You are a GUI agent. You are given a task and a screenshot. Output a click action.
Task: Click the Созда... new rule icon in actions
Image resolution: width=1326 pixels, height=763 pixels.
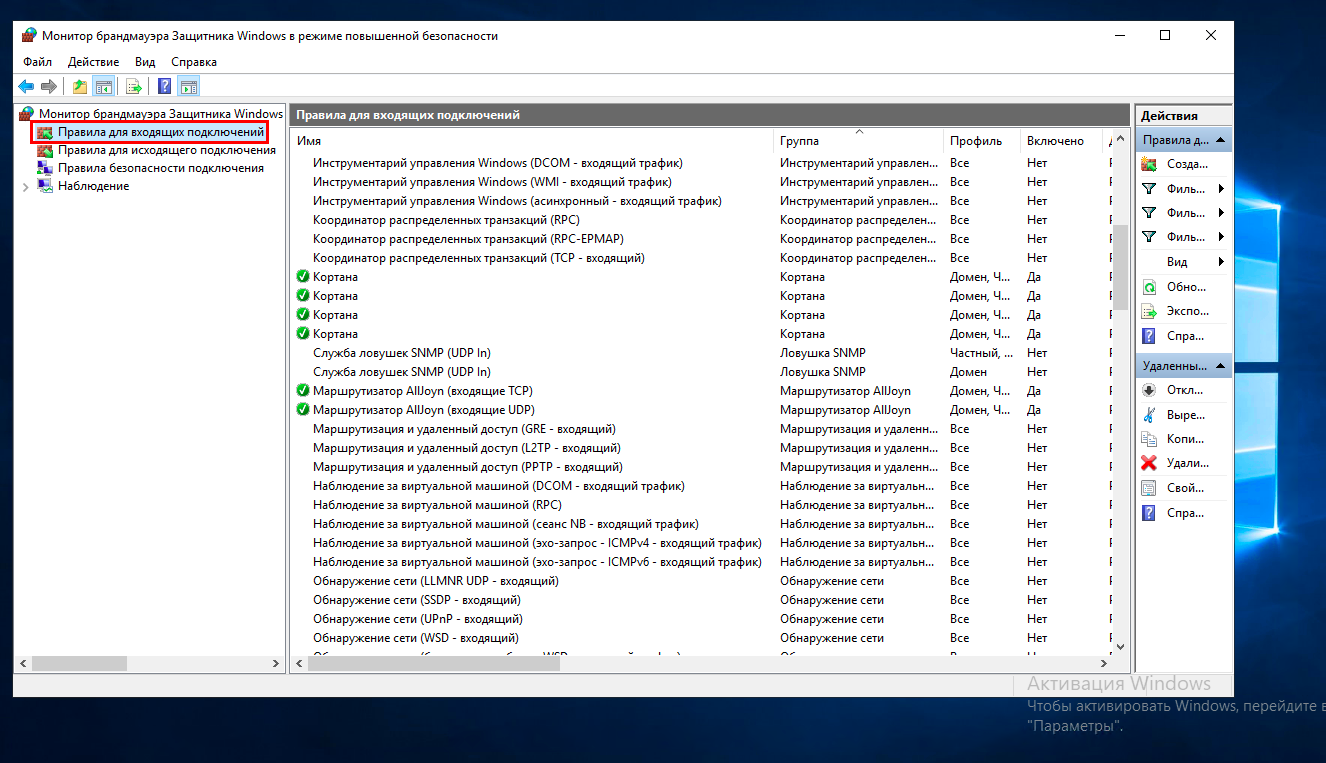(x=1149, y=164)
